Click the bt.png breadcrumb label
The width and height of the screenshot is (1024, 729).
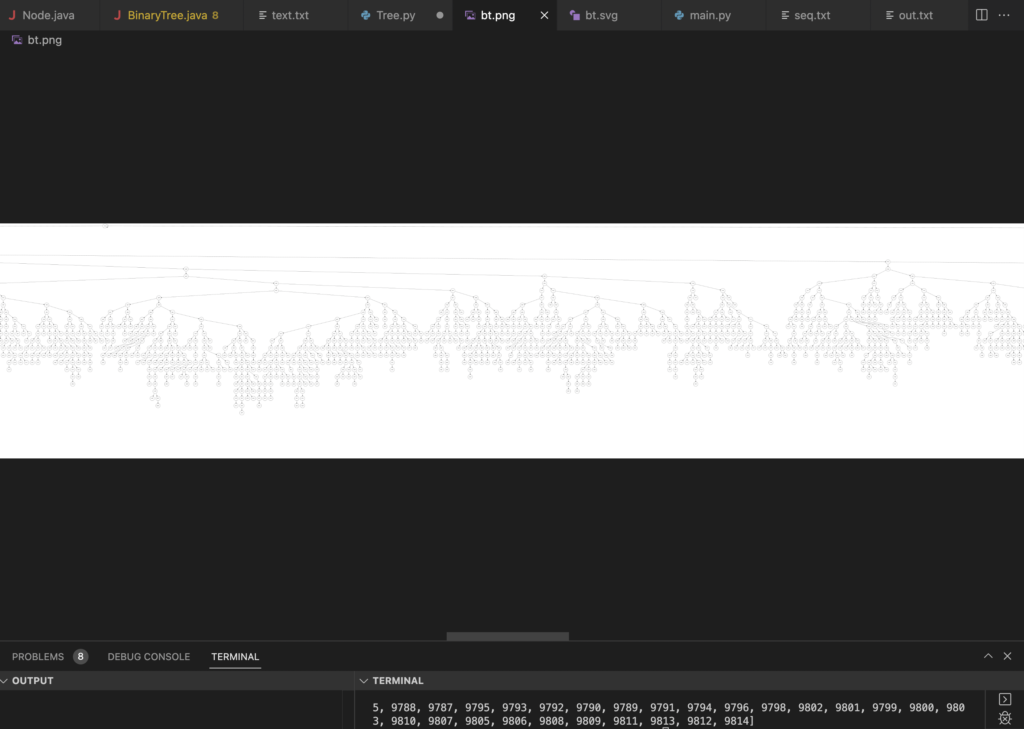click(x=44, y=40)
